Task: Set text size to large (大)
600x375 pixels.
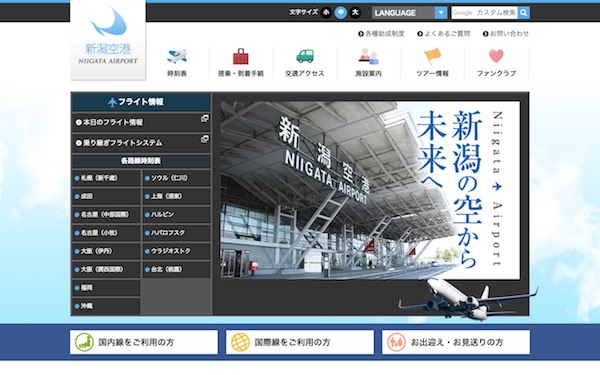Action: click(x=355, y=13)
